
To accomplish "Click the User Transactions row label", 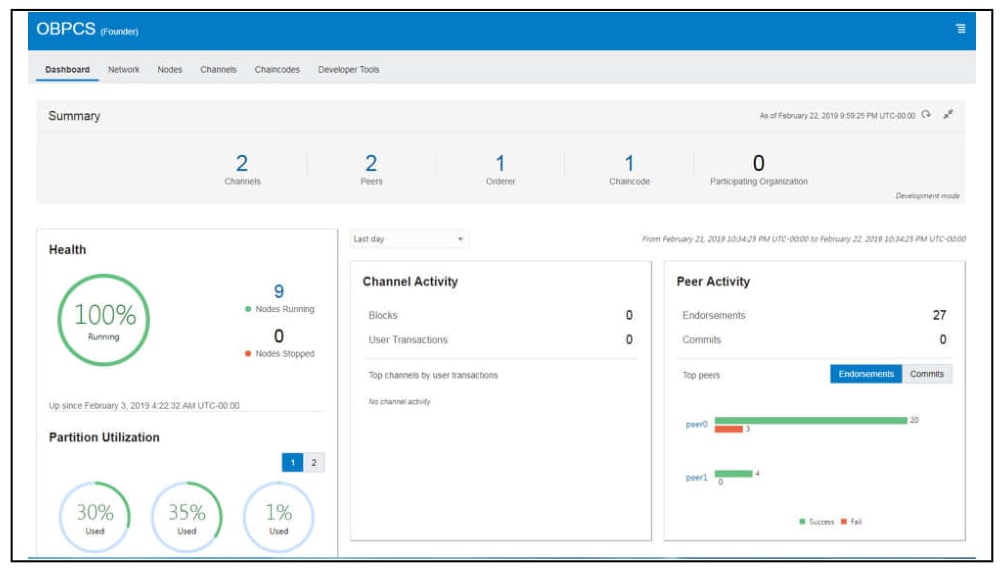I will pos(408,340).
